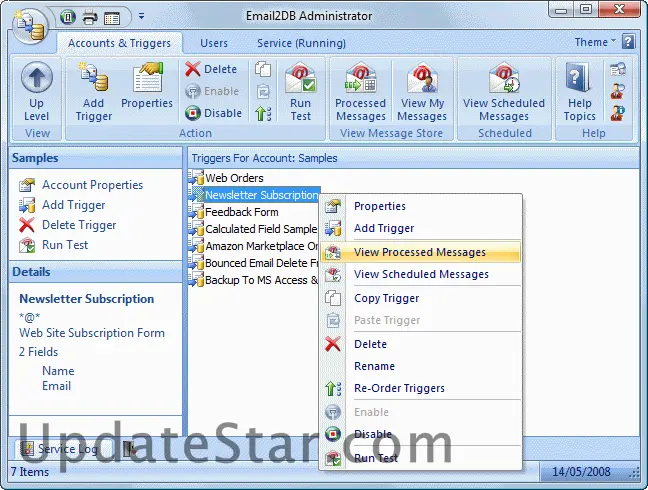Click the Name field in Details panel

tap(58, 371)
